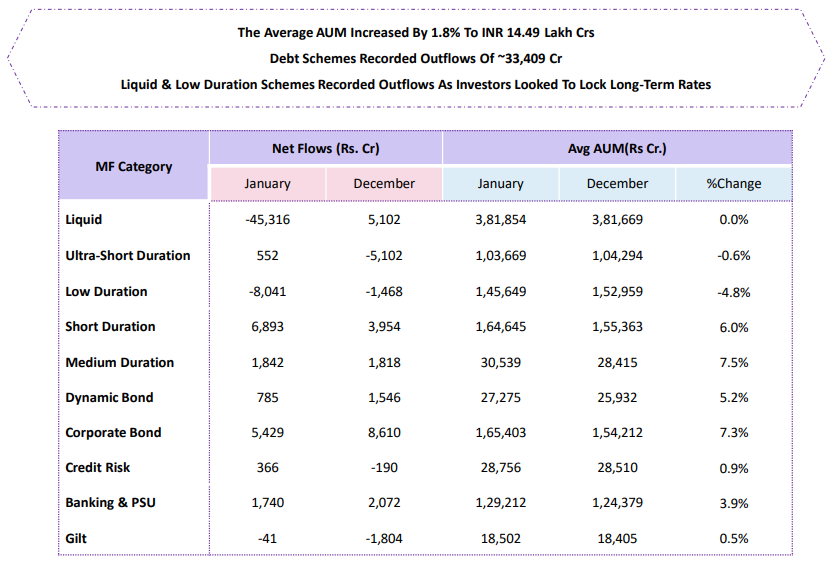Click Corporate Bond flow '5,429'

click(x=267, y=433)
